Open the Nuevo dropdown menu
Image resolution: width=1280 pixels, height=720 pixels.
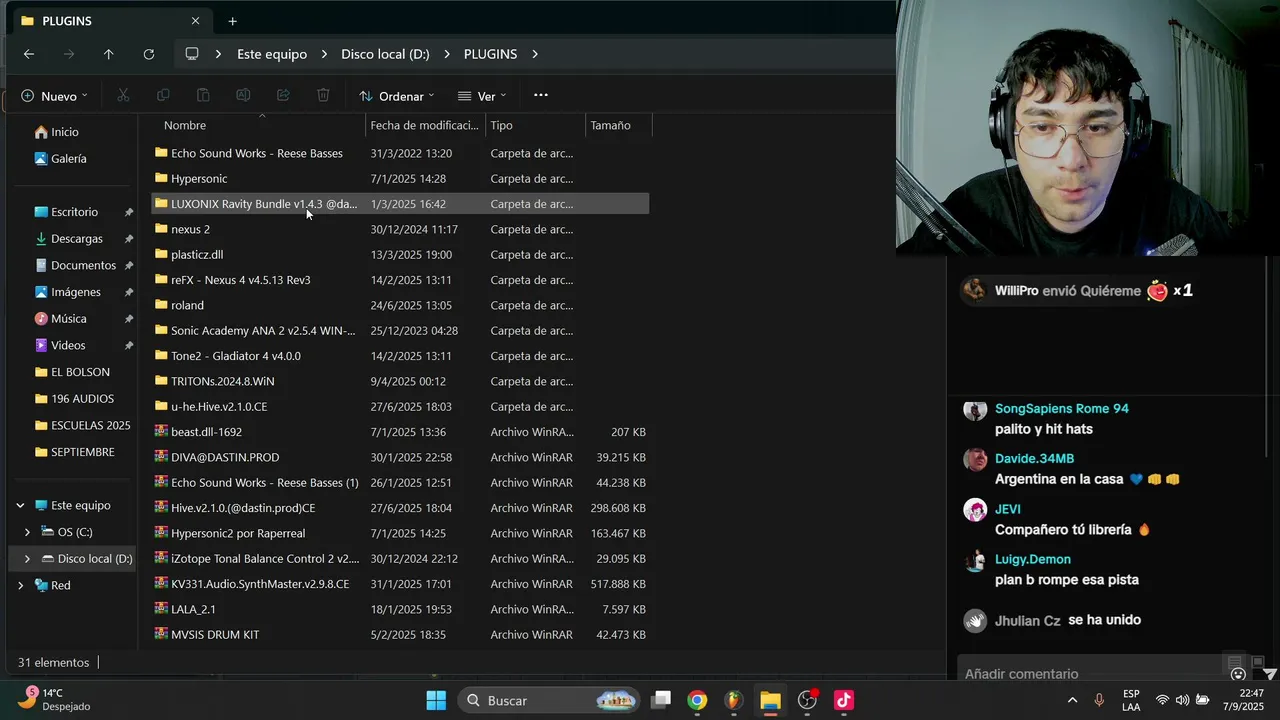click(54, 96)
